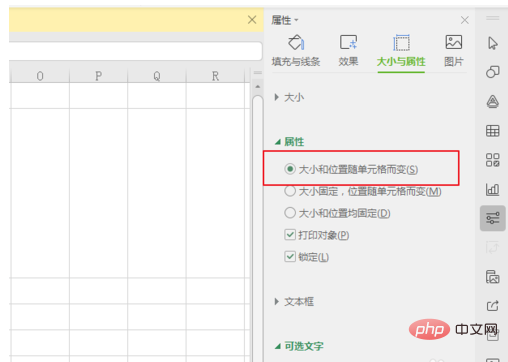Viewport: 508px width, 362px height.
Task: Click the picture landscape icon
Action: [454, 42]
